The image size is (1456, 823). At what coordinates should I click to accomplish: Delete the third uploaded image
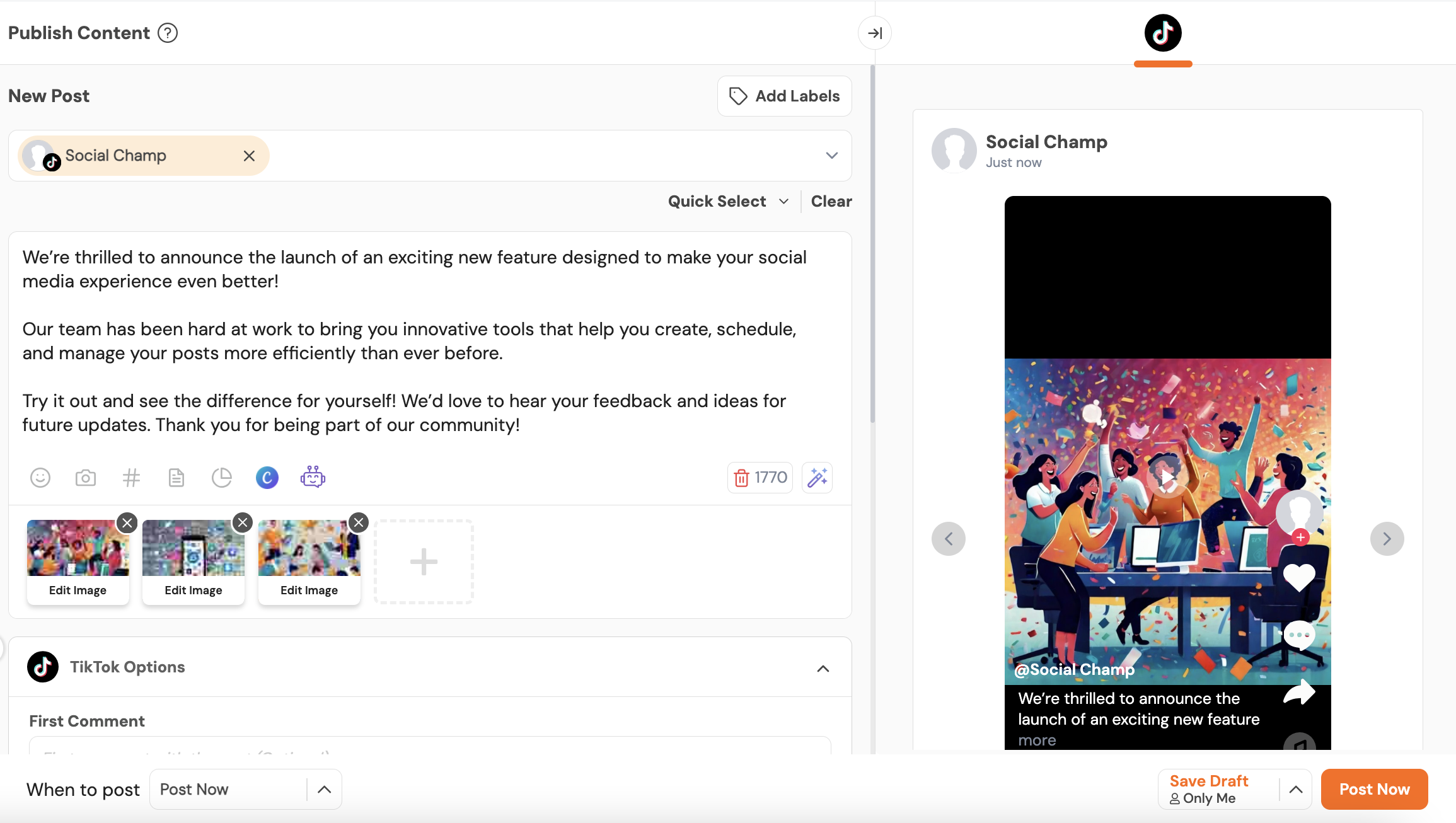[x=359, y=522]
